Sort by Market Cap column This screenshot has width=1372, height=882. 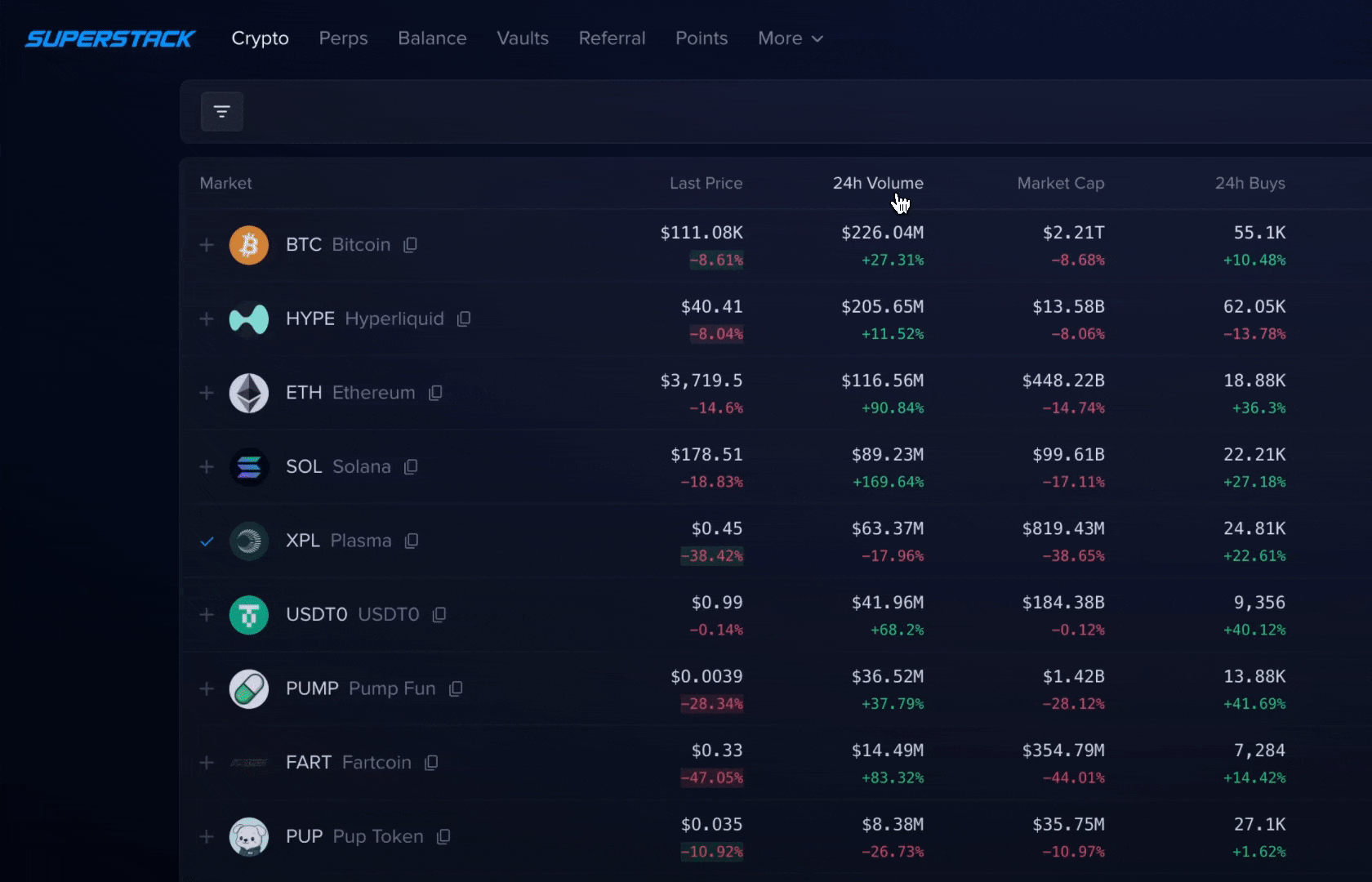(x=1060, y=184)
